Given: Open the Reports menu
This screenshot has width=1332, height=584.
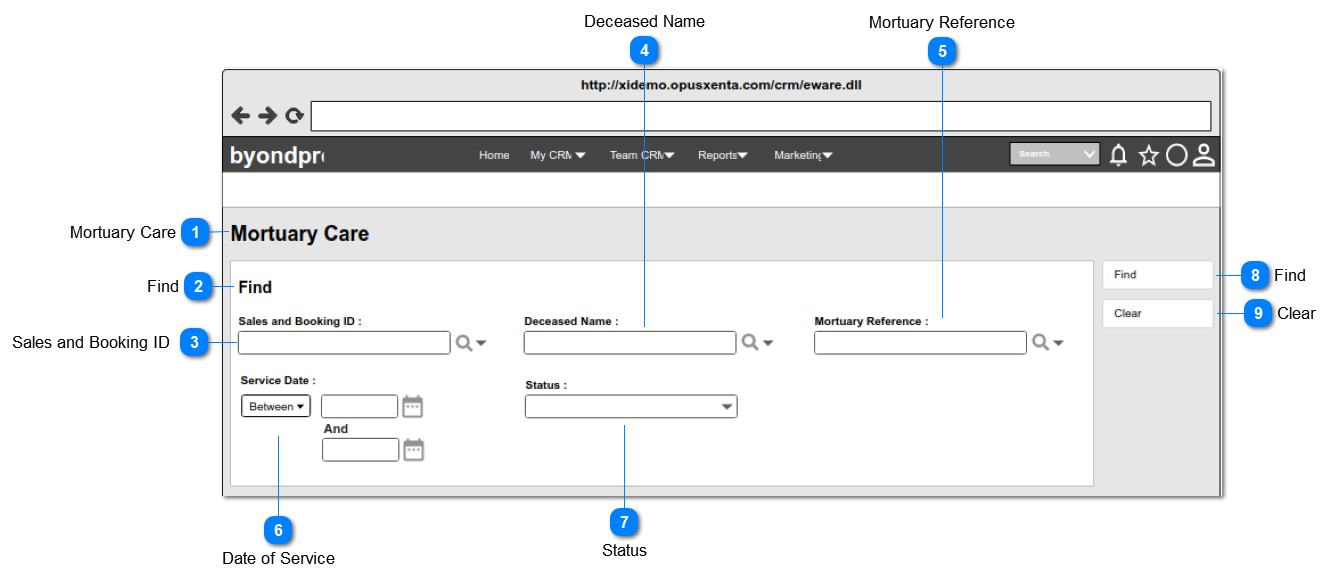Looking at the screenshot, I should (x=723, y=155).
